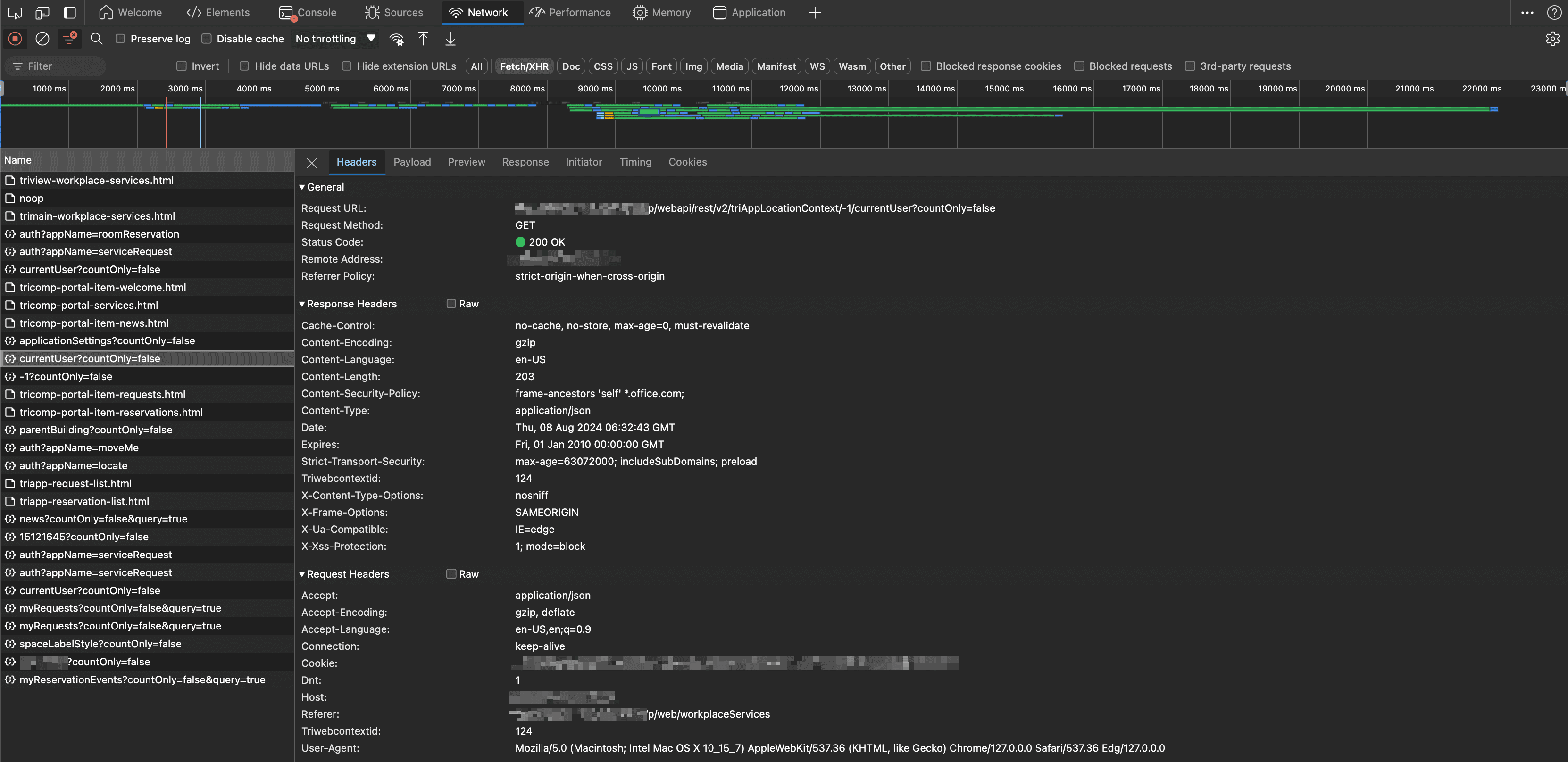This screenshot has width=1568, height=762.
Task: Check the Invert filter checkbox
Action: (x=181, y=66)
